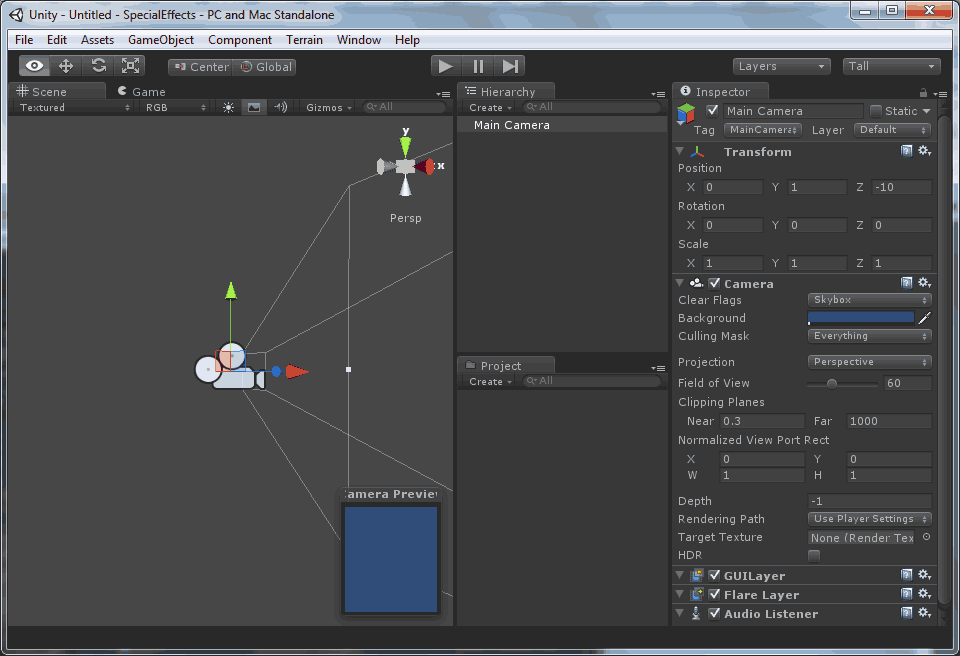The height and width of the screenshot is (656, 960).
Task: Disable the GUILayer component checkbox
Action: click(x=714, y=576)
